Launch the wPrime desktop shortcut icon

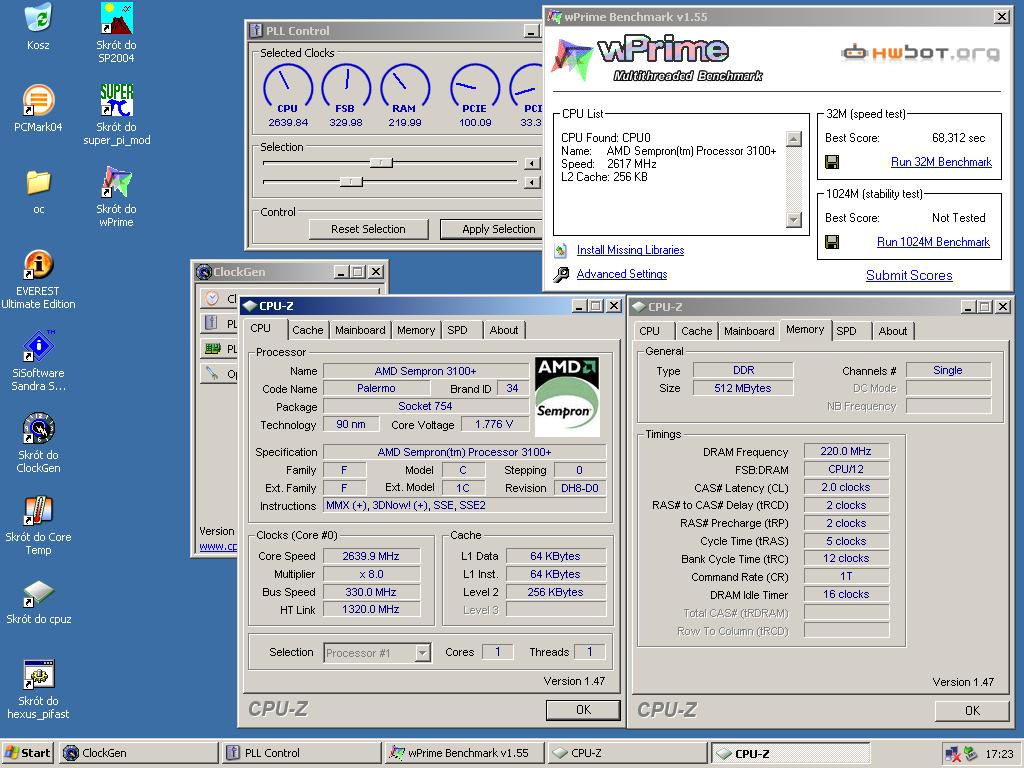pyautogui.click(x=116, y=182)
